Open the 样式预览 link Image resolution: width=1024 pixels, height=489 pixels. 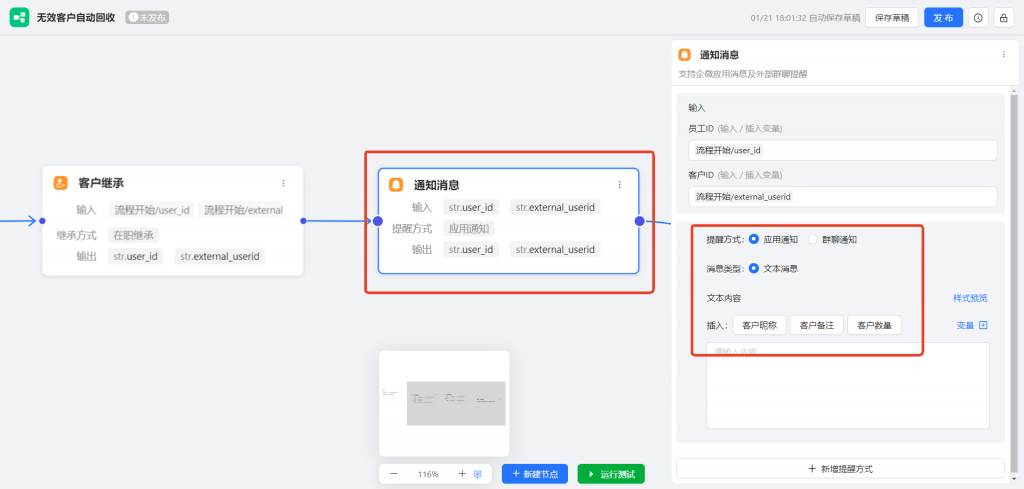[x=970, y=298]
